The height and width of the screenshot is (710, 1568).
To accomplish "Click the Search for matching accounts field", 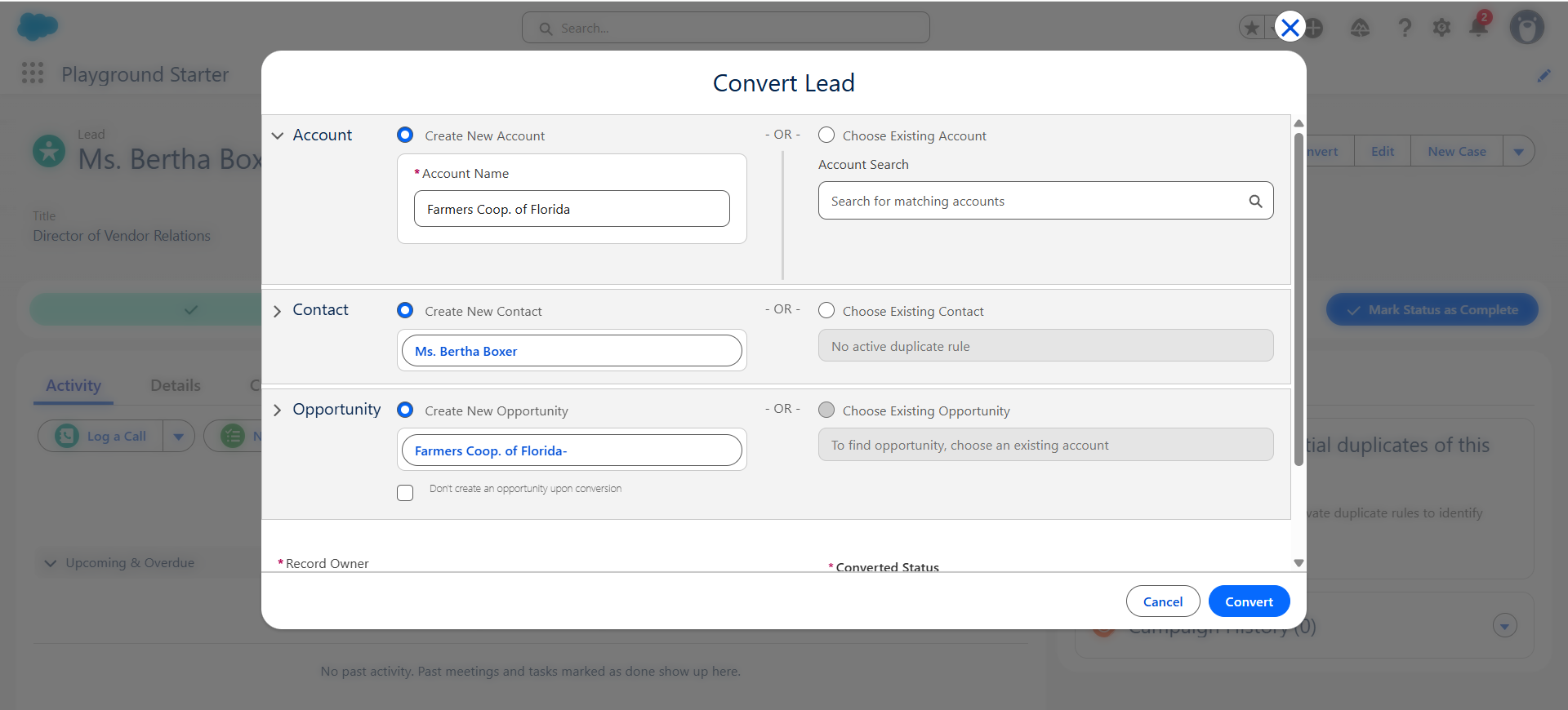I will point(1045,201).
